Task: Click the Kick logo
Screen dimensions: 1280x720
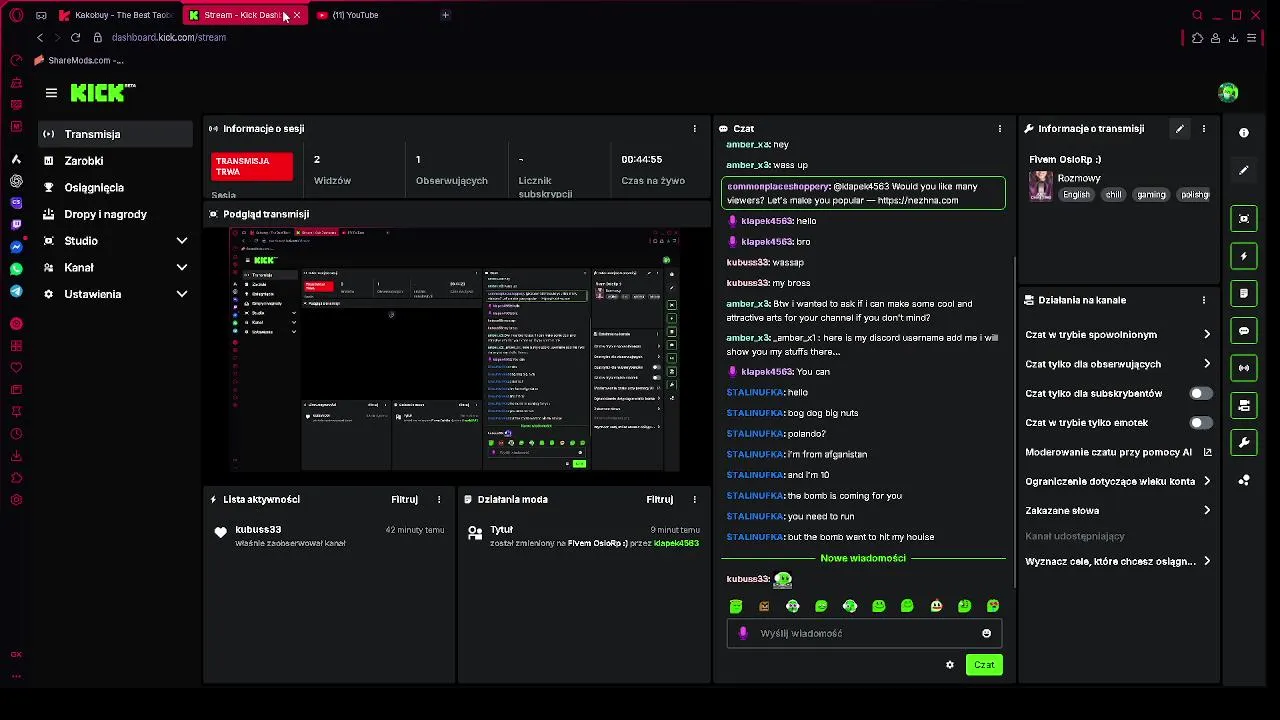Action: (x=103, y=92)
